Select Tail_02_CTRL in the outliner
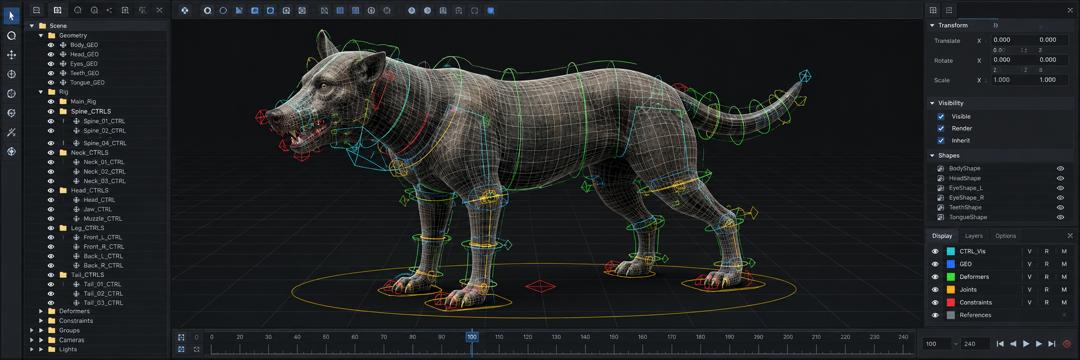1080x360 pixels. point(103,293)
